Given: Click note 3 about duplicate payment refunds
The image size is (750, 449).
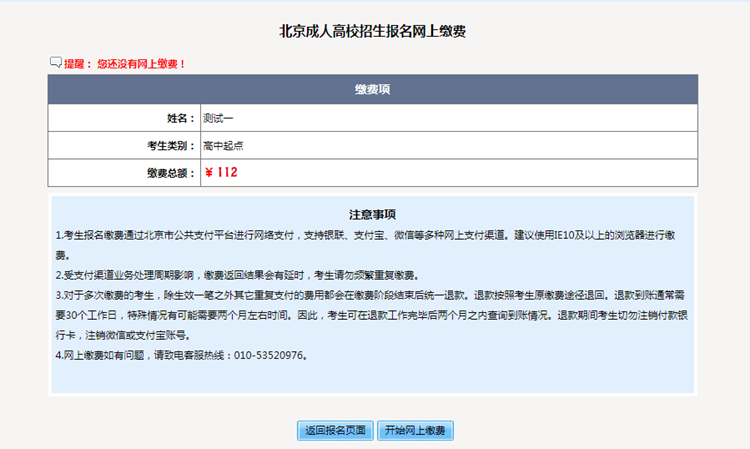Looking at the screenshot, I should point(300,295).
